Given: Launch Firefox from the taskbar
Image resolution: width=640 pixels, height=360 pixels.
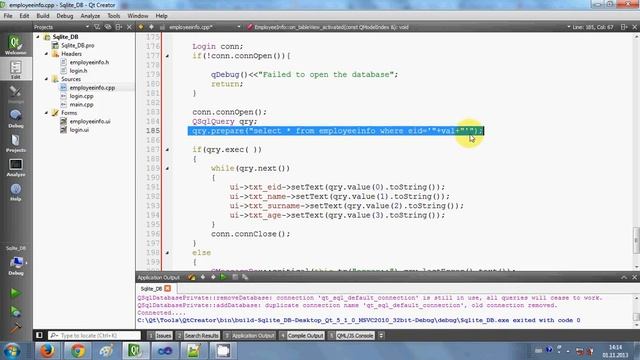Looking at the screenshot, I should click(47, 351).
